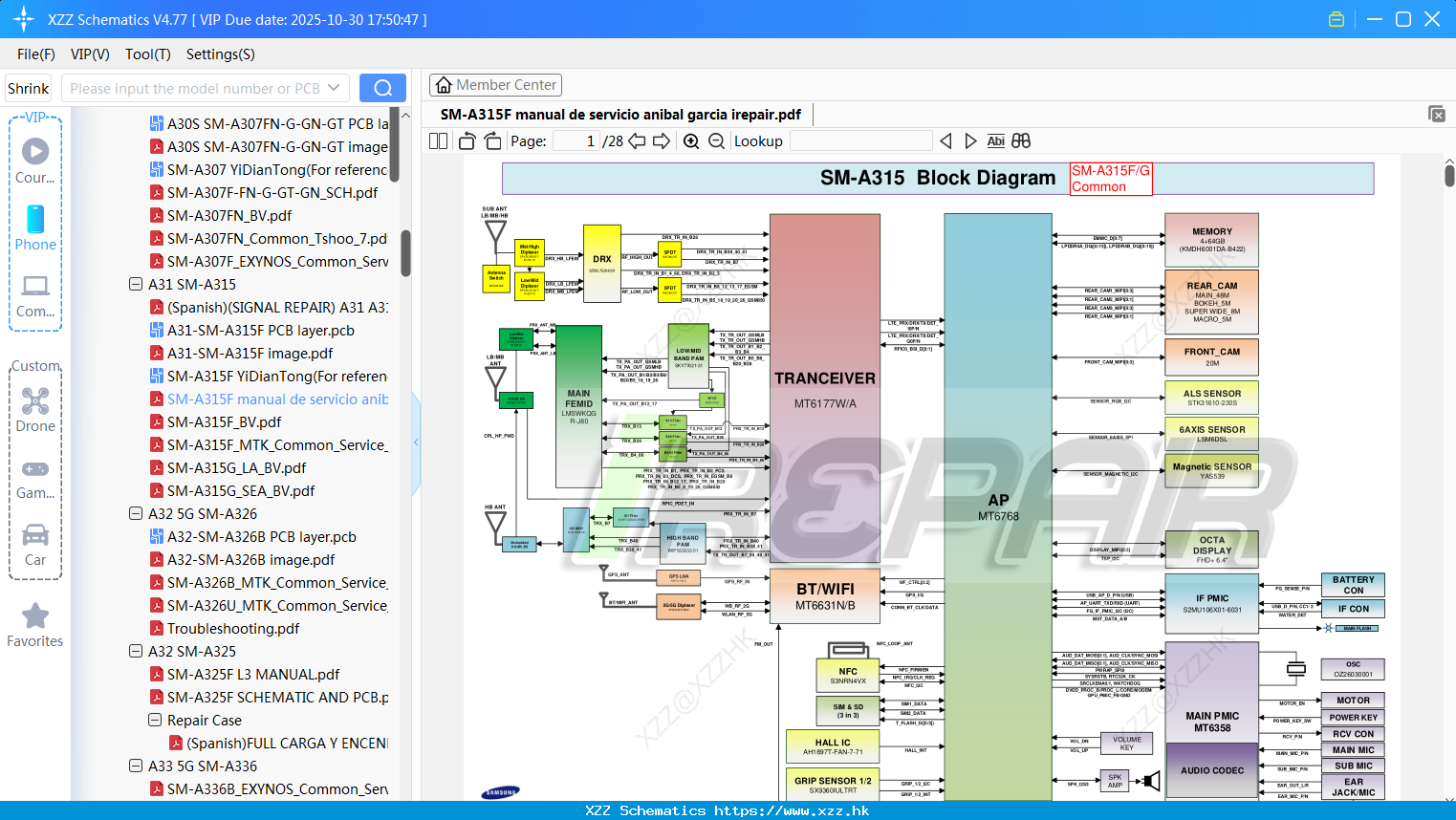Open SM-A307FN_BV.pdf

(229, 215)
